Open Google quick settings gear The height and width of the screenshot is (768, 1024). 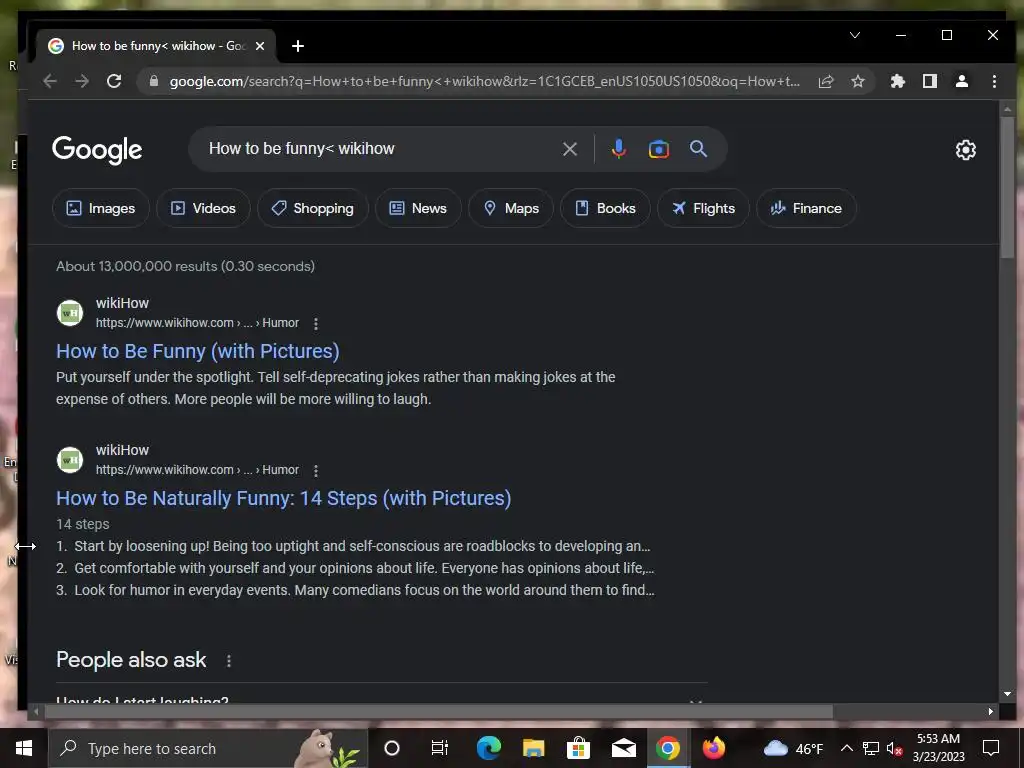pos(966,150)
